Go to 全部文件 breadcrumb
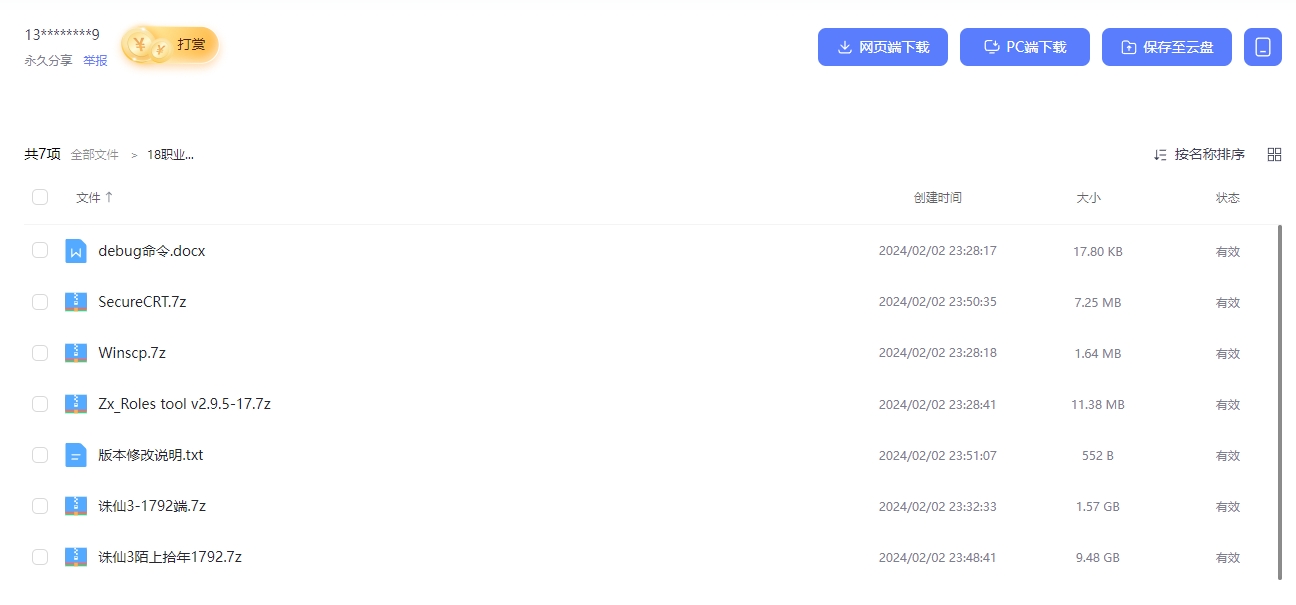Viewport: 1296px width, 605px height. [x=94, y=155]
